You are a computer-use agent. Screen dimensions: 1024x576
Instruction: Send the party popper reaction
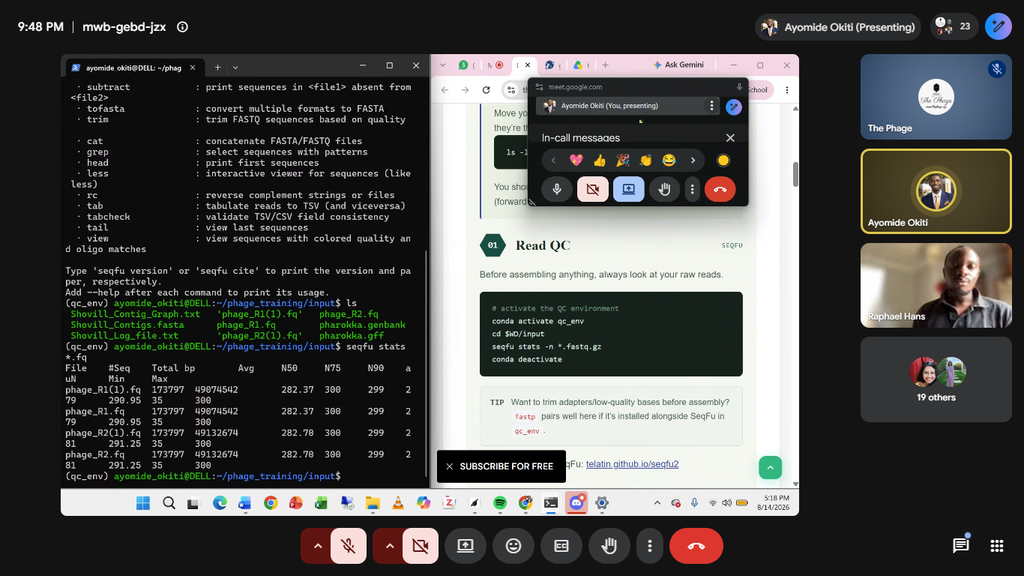click(x=622, y=160)
